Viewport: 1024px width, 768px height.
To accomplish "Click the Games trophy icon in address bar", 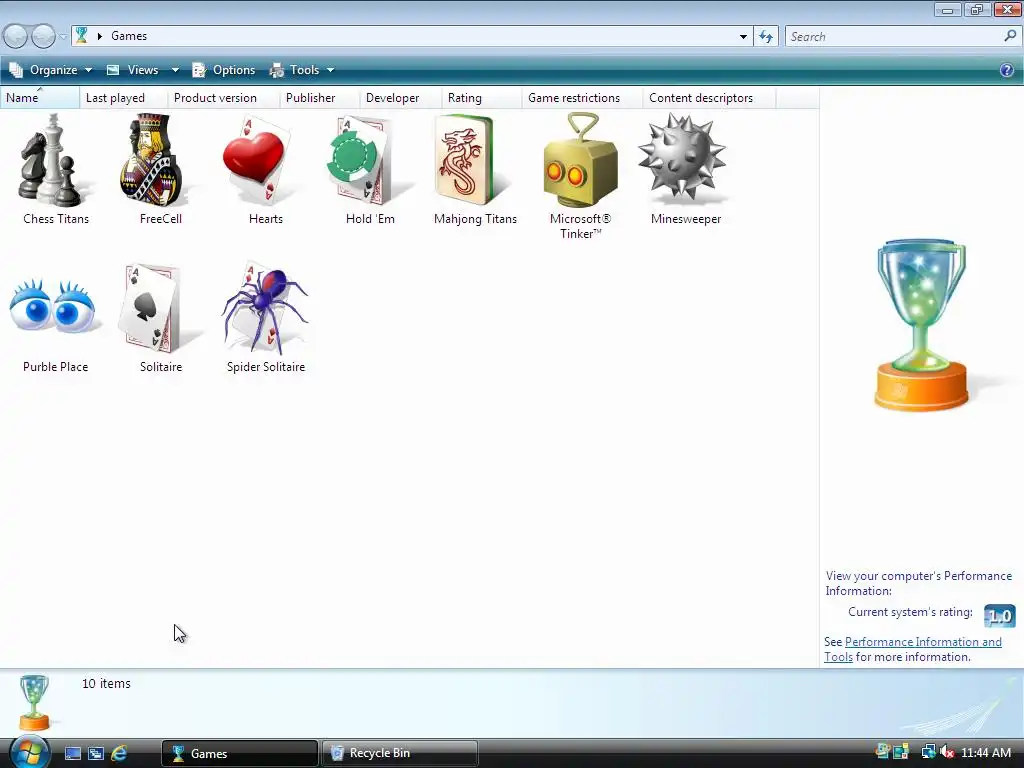I will pos(82,35).
